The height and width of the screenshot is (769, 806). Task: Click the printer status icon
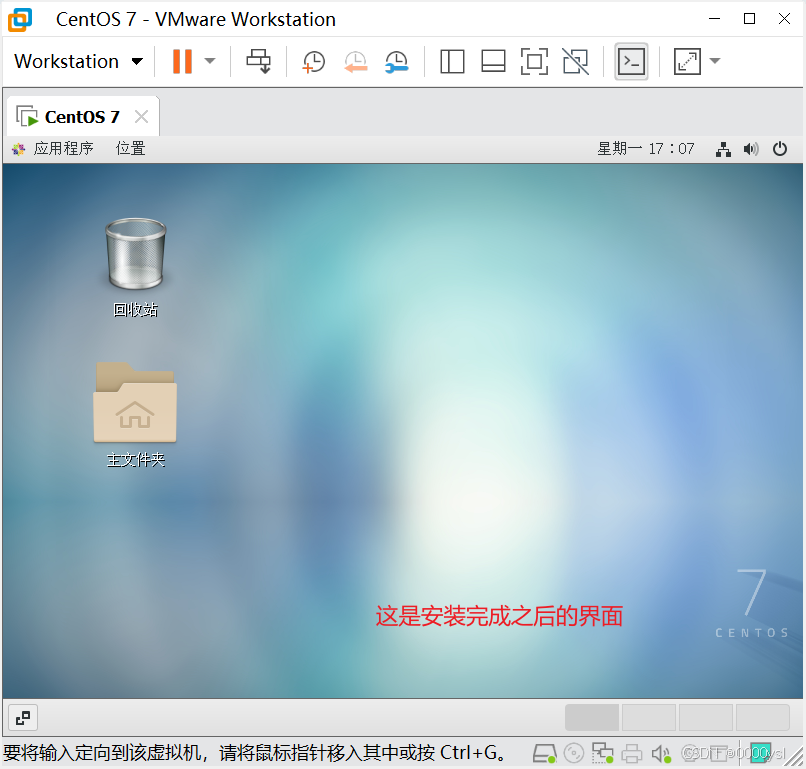(x=632, y=754)
